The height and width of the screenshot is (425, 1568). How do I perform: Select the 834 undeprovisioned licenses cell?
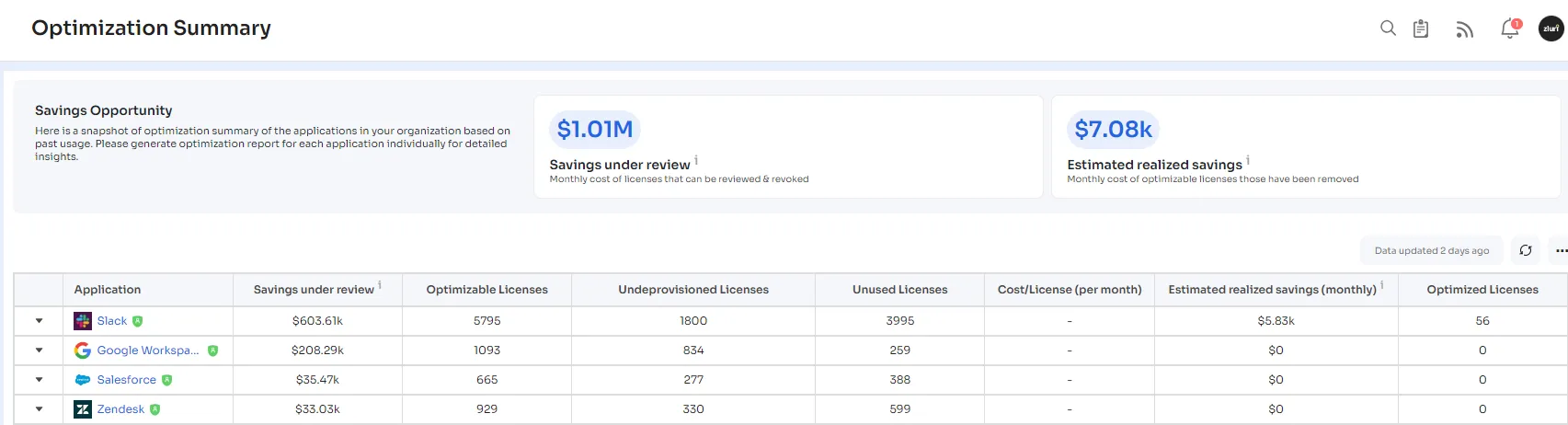(x=693, y=350)
